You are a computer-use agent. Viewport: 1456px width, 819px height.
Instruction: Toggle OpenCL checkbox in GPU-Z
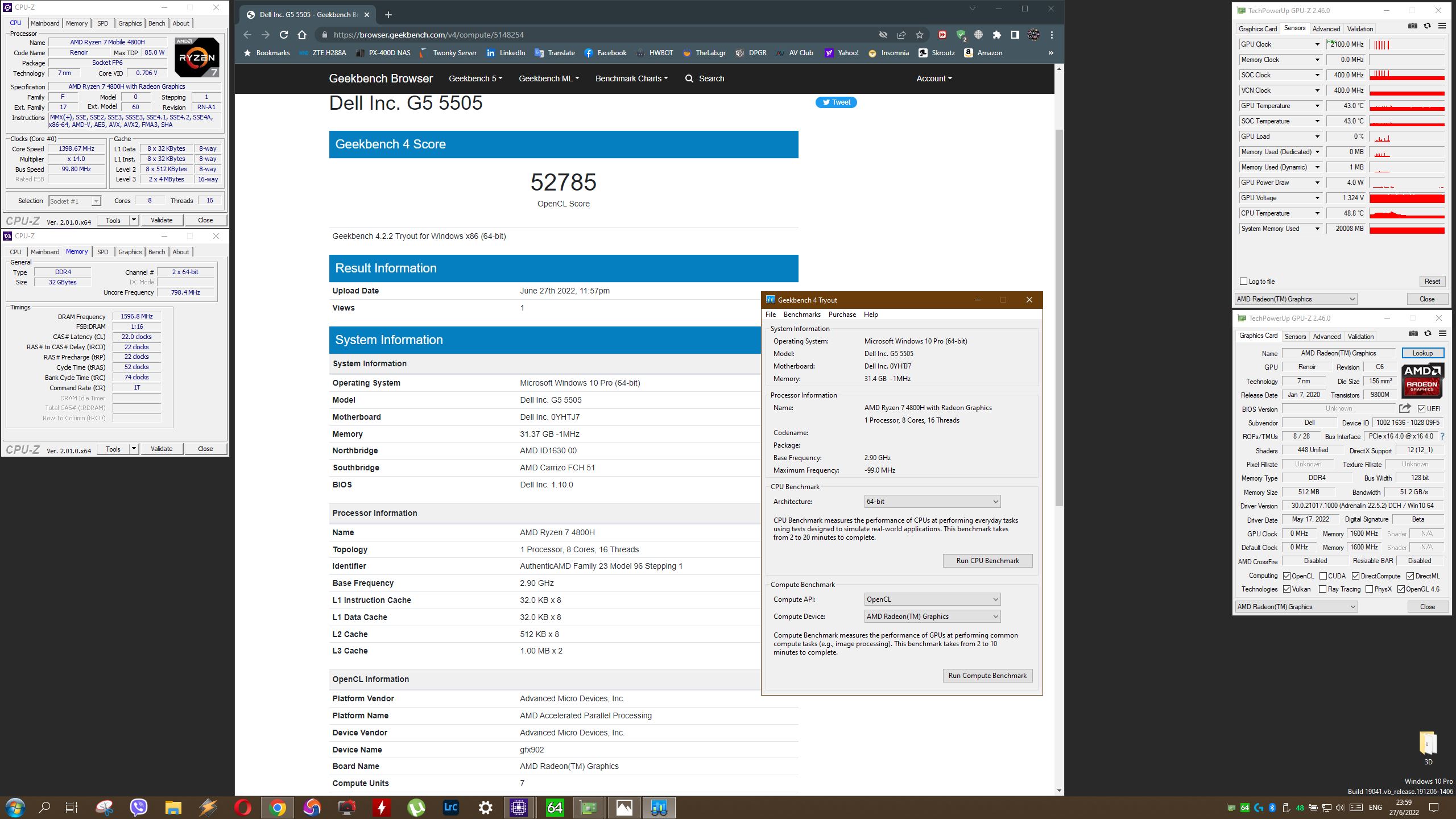click(x=1287, y=576)
